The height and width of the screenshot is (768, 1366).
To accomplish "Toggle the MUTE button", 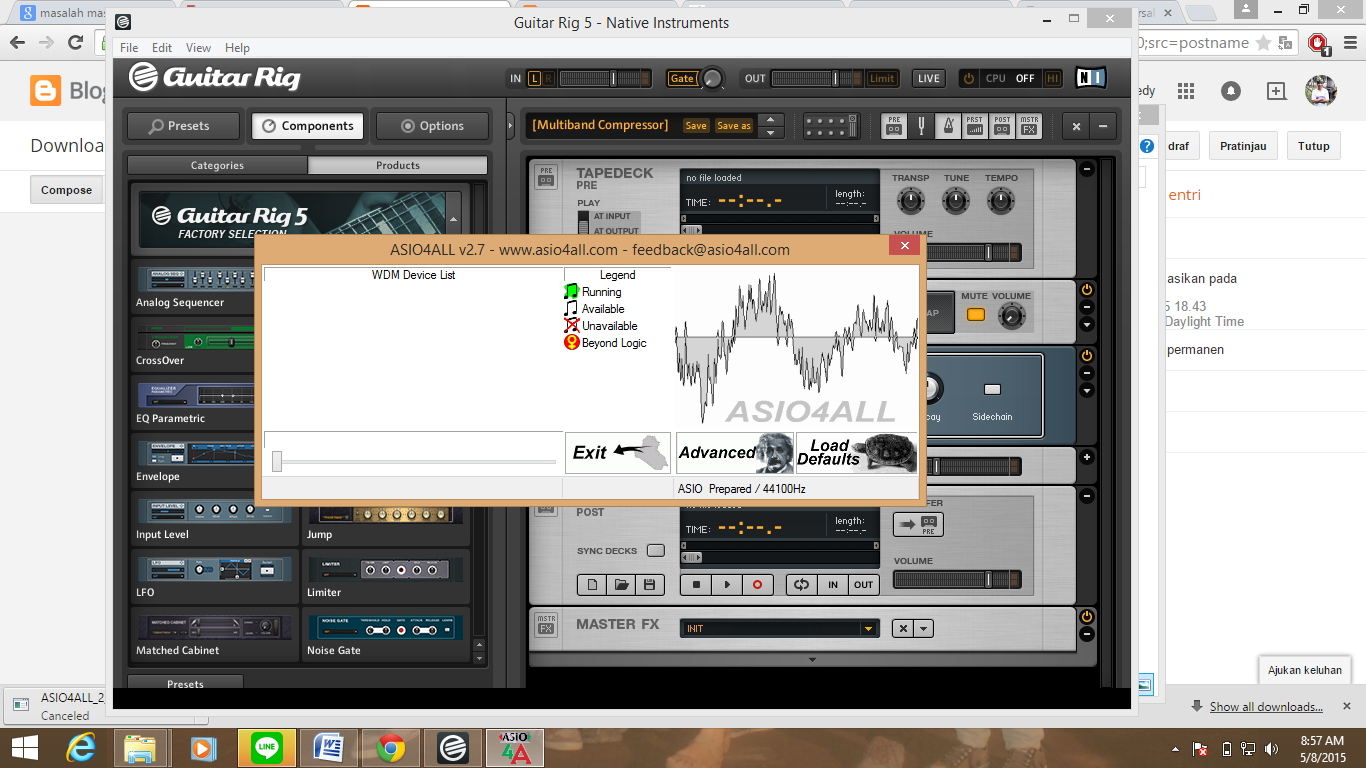I will [975, 315].
